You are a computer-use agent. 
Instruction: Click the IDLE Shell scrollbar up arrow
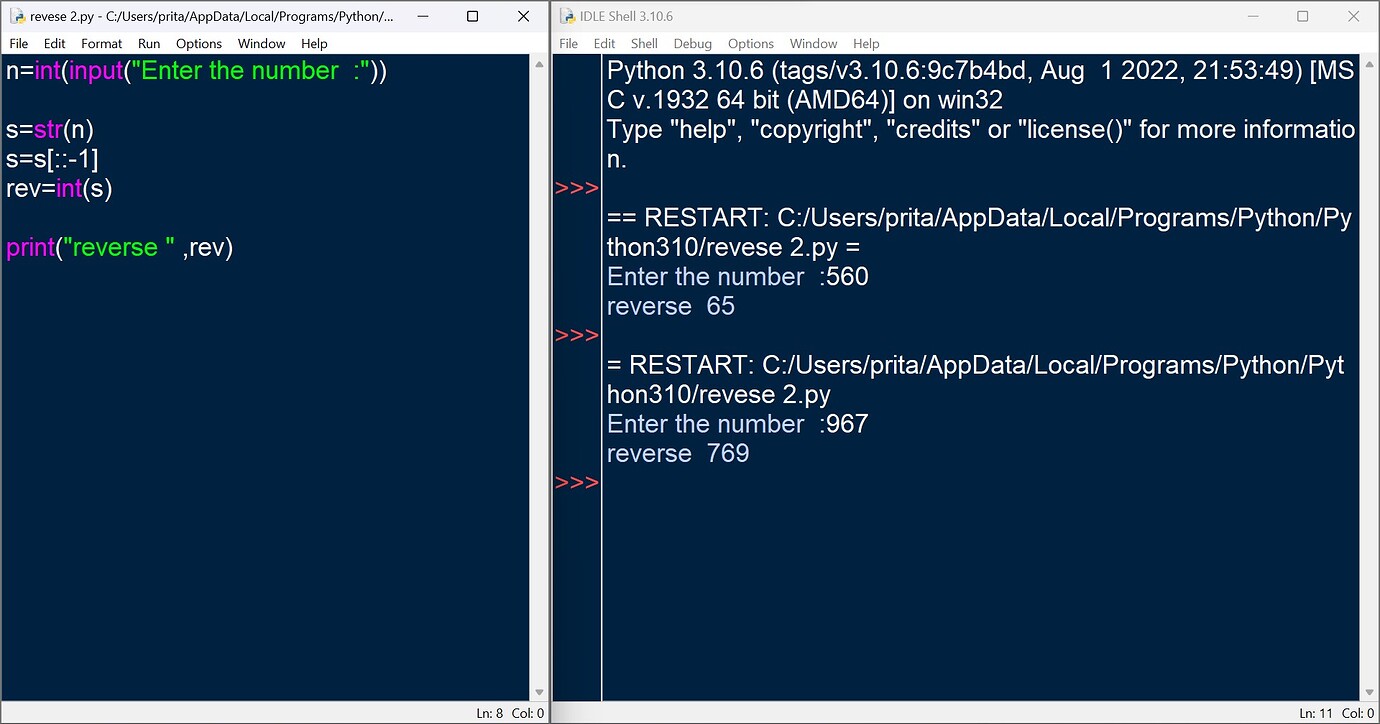pyautogui.click(x=1369, y=63)
